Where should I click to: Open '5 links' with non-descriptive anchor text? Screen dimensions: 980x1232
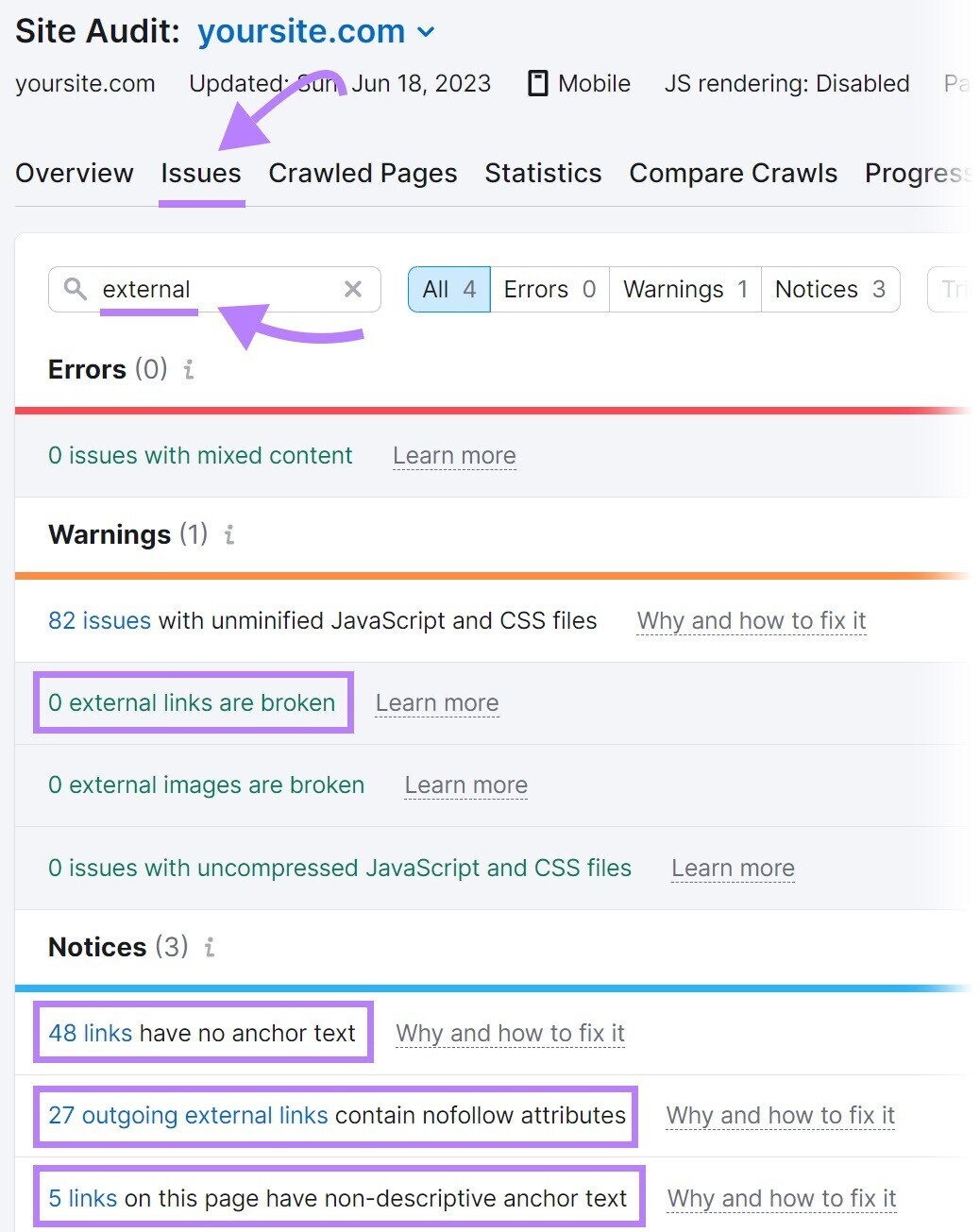82,1198
